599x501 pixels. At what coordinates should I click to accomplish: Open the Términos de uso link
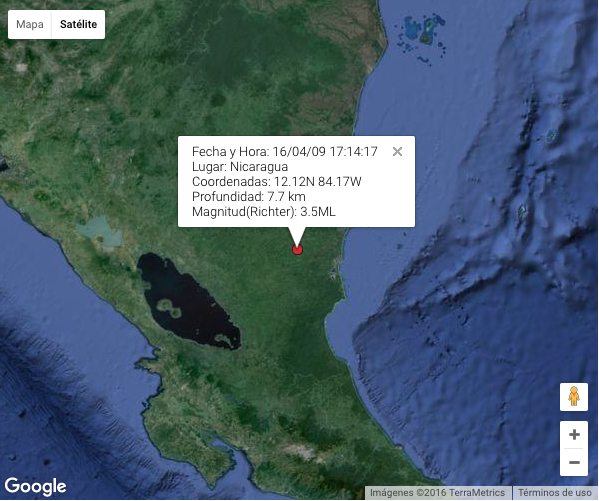tap(554, 493)
